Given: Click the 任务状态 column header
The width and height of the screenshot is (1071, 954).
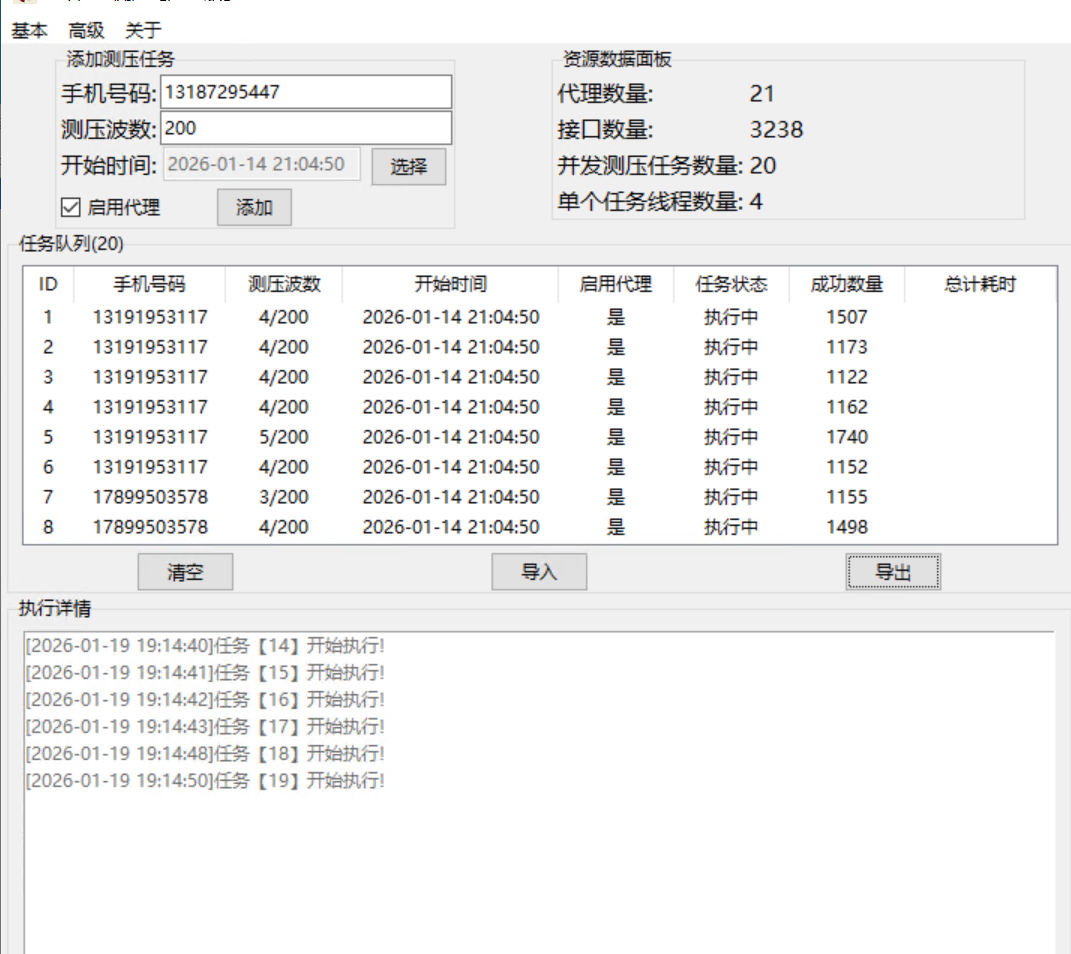Looking at the screenshot, I should point(733,284).
